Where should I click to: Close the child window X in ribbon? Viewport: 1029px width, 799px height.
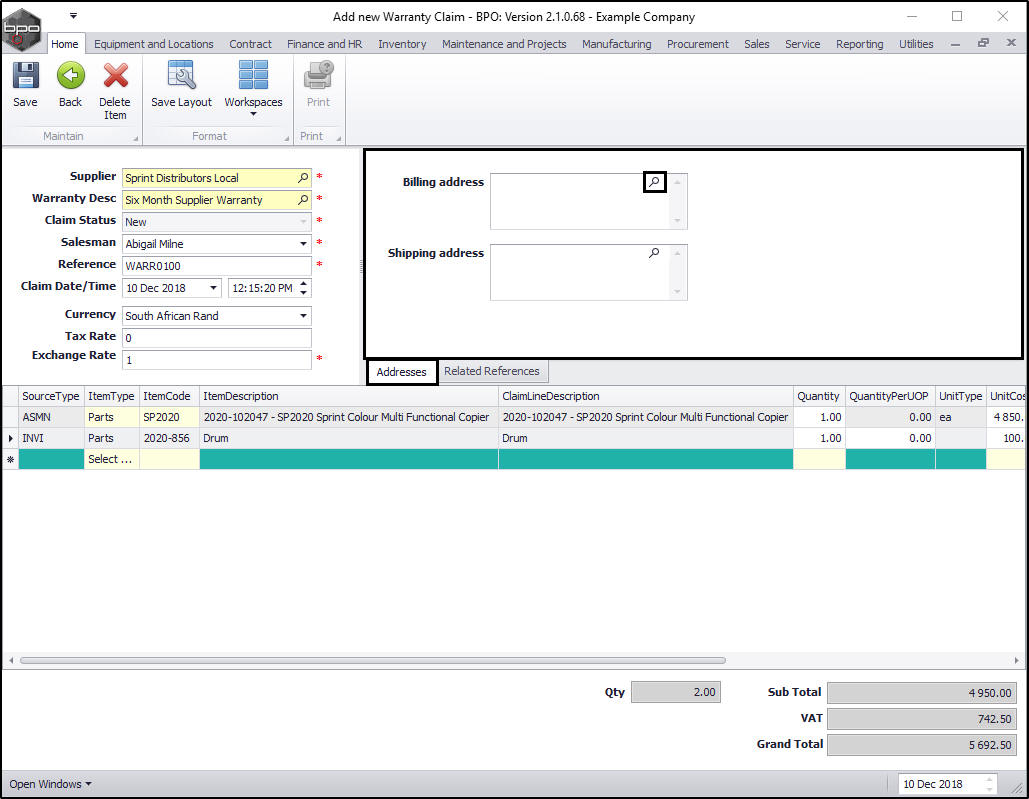point(1011,43)
